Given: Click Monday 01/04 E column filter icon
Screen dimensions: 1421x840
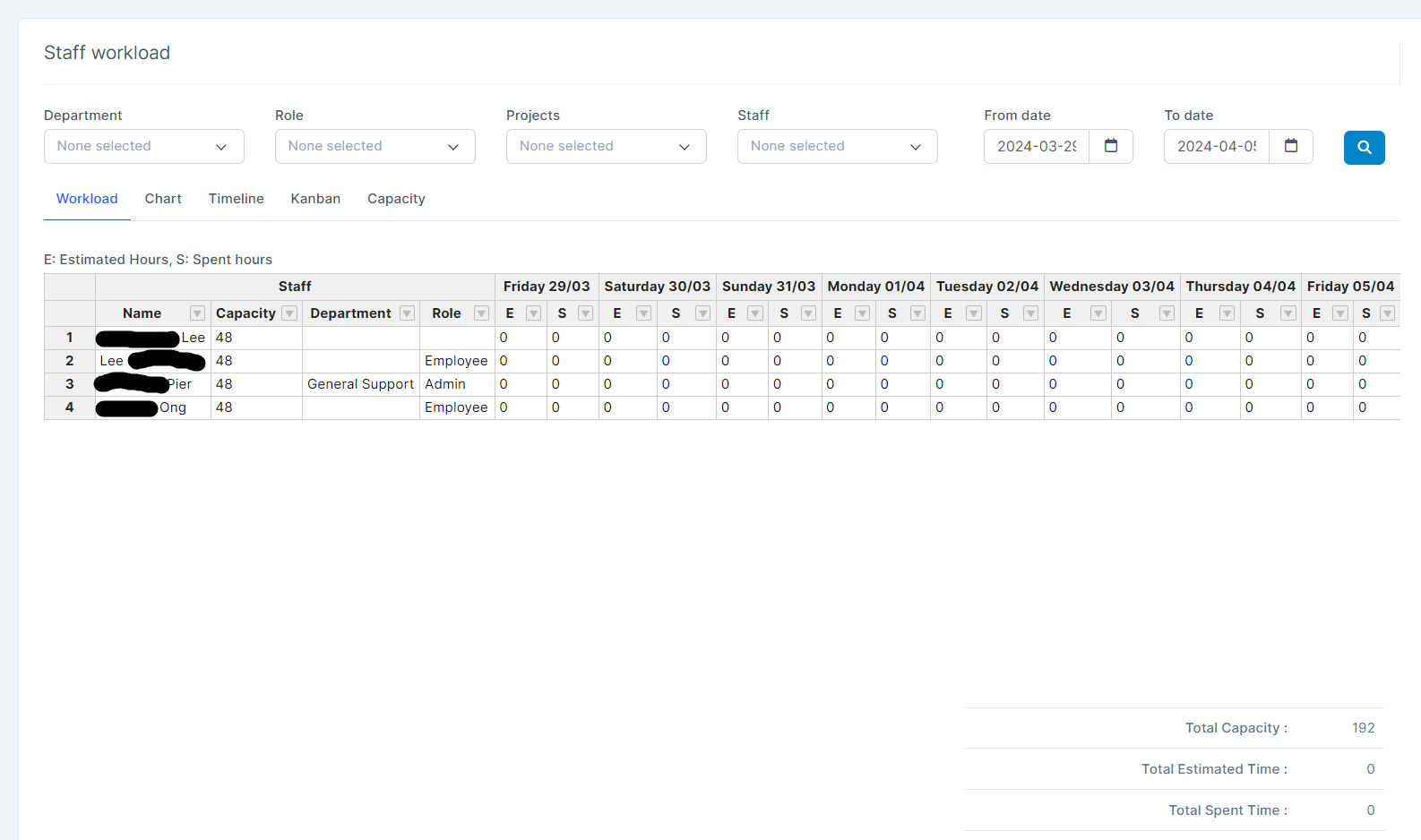Looking at the screenshot, I should click(x=862, y=313).
